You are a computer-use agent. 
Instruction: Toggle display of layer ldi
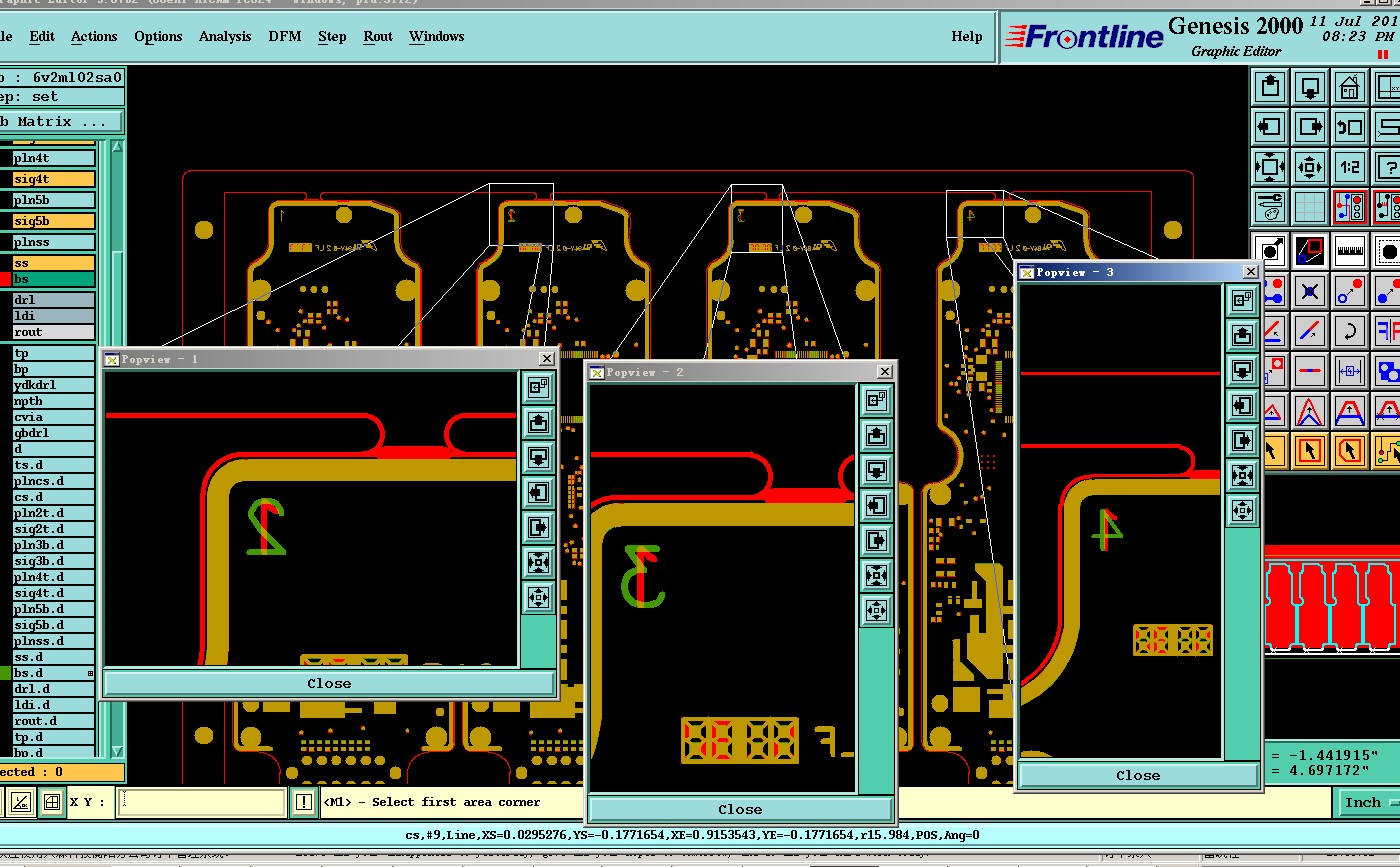coord(53,316)
